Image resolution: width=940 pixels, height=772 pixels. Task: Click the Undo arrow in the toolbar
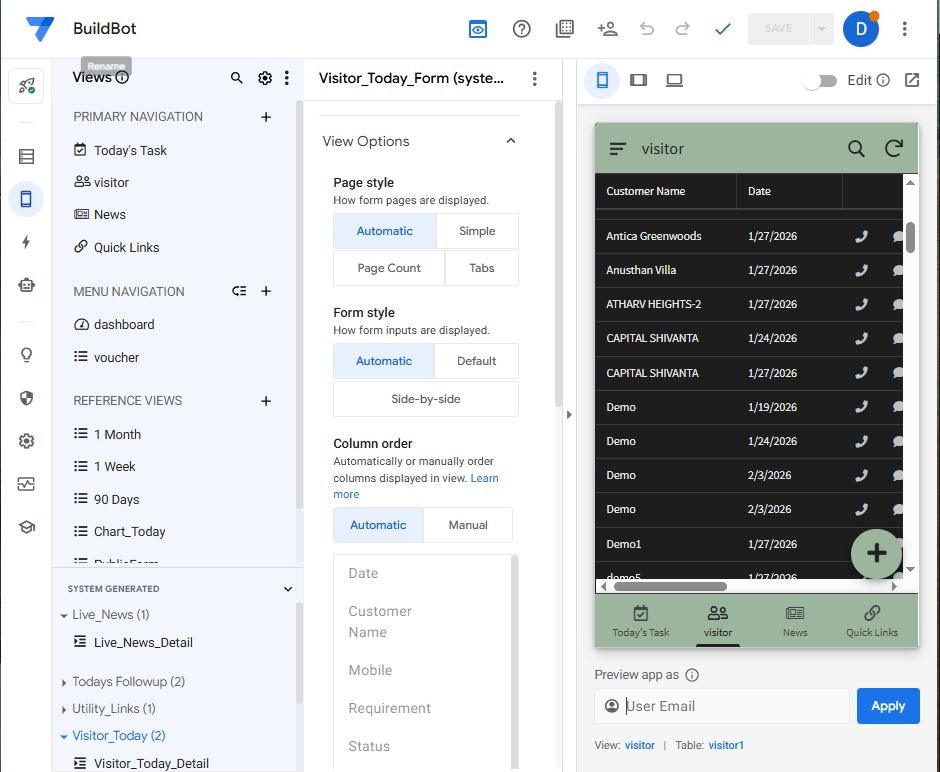(647, 29)
